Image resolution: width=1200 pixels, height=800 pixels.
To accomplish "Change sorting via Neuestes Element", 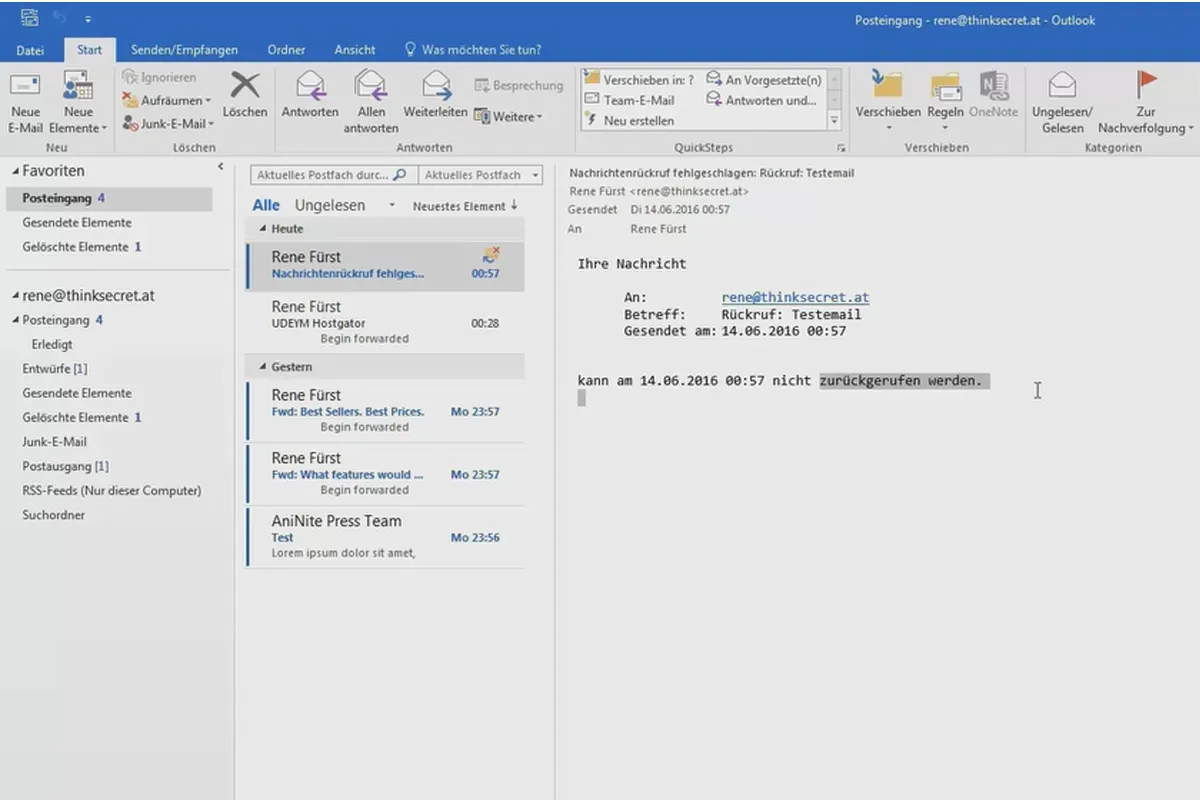I will 465,206.
